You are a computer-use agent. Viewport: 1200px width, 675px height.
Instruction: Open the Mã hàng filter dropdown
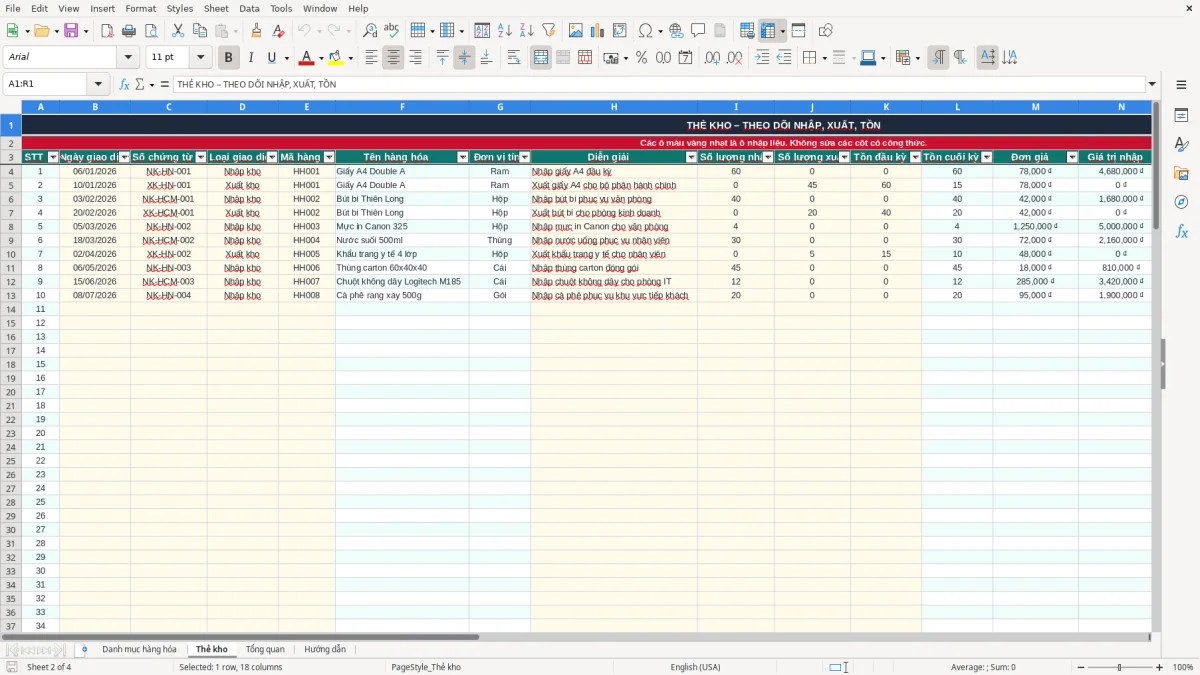(x=329, y=158)
